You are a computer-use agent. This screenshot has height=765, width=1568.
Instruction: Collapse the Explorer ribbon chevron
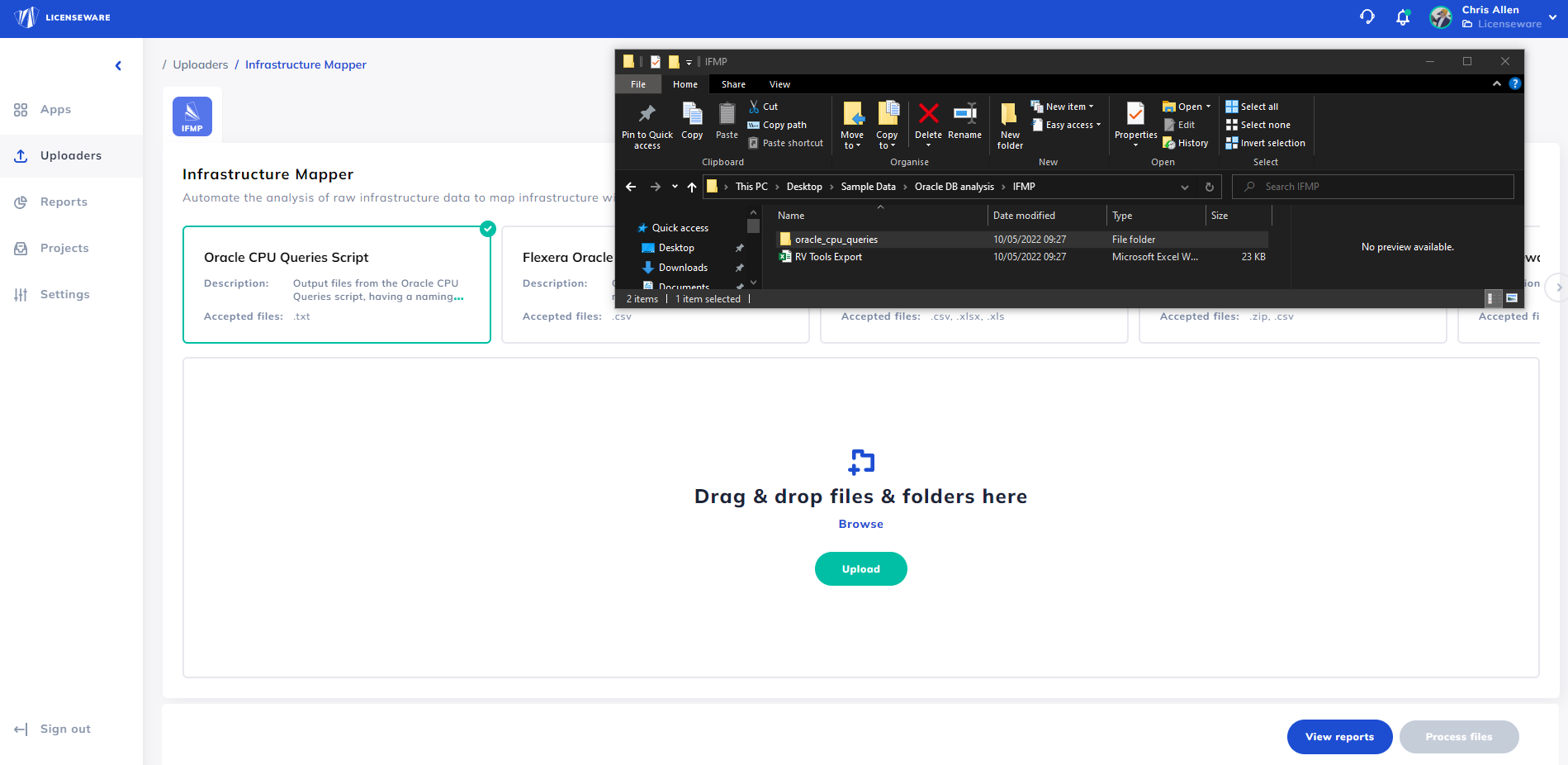[x=1497, y=83]
